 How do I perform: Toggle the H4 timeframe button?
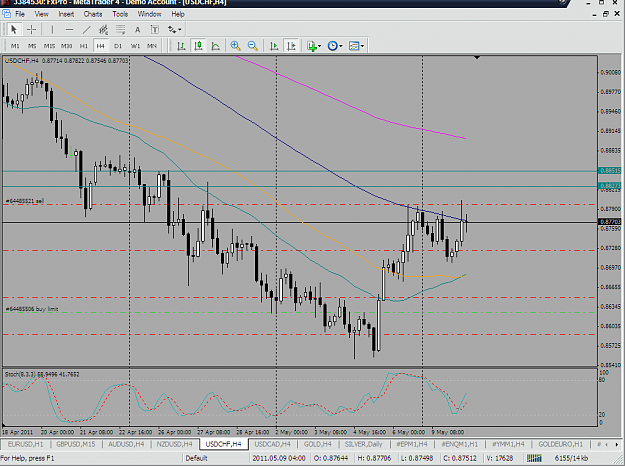pos(100,46)
